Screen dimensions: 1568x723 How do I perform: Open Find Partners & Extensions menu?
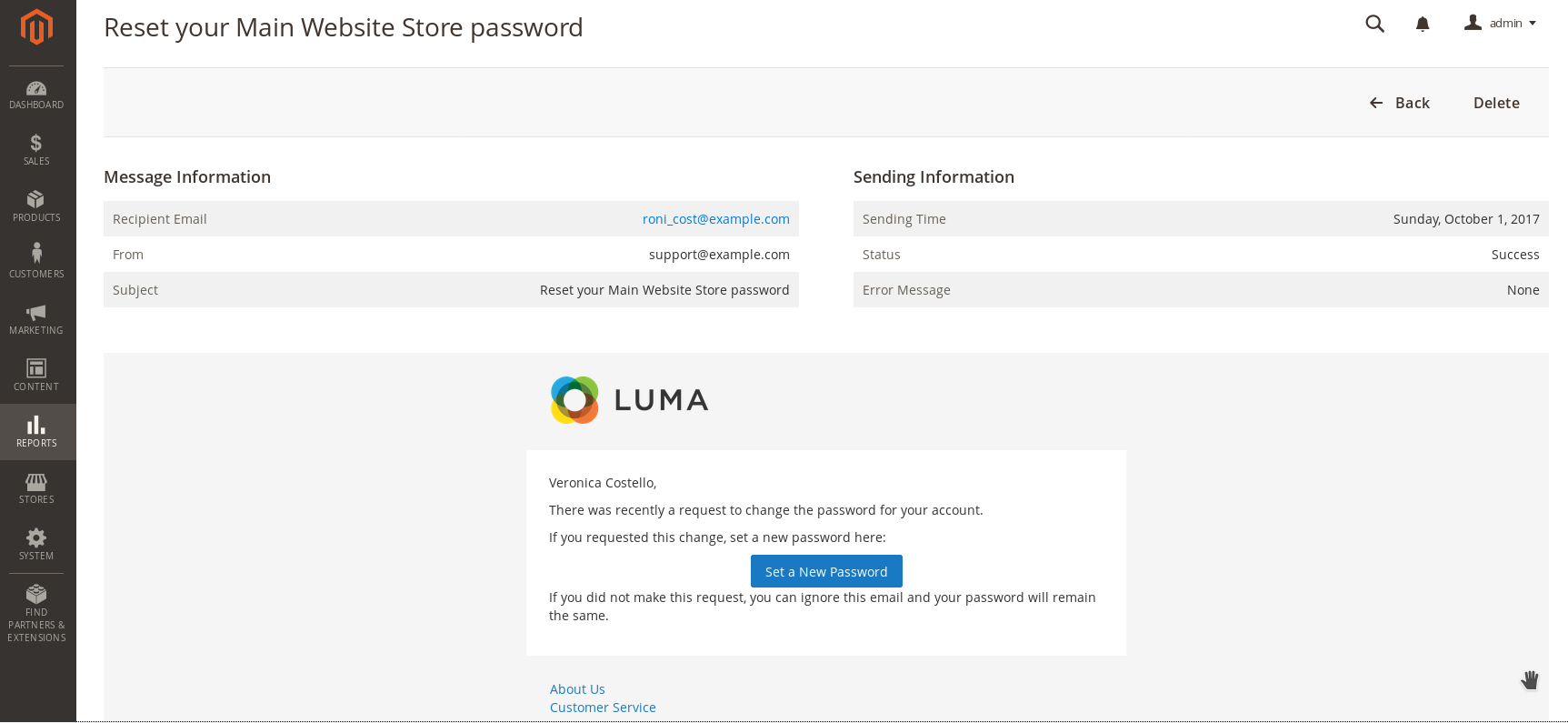tap(36, 613)
